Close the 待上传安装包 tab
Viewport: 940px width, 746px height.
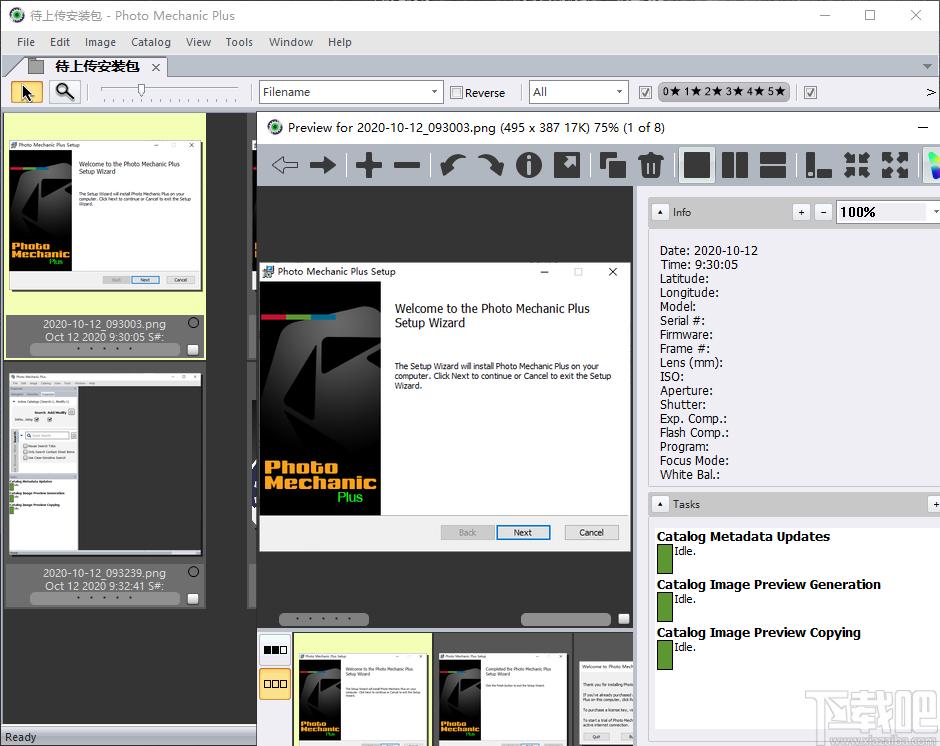pyautogui.click(x=156, y=67)
